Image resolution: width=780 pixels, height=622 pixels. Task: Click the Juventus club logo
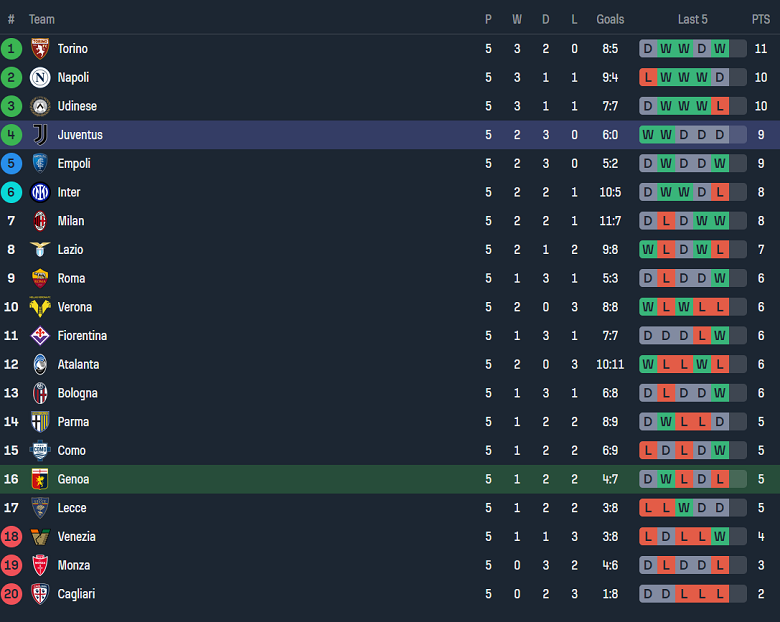pos(40,135)
